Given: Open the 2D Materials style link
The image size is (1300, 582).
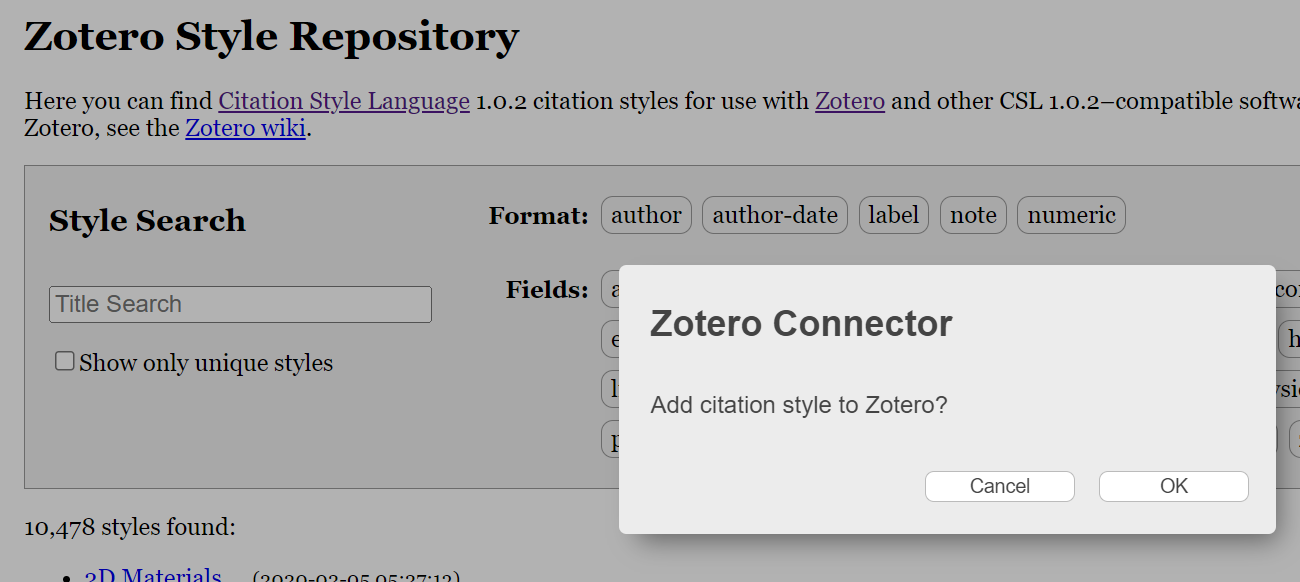Looking at the screenshot, I should coord(153,575).
